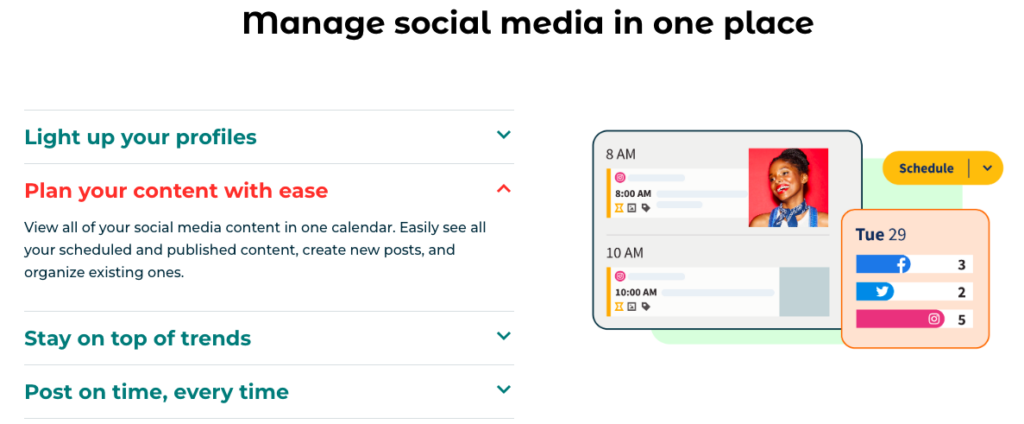Click the tag icon under 8:00 AM
Image resolution: width=1024 pixels, height=424 pixels.
pyautogui.click(x=646, y=208)
